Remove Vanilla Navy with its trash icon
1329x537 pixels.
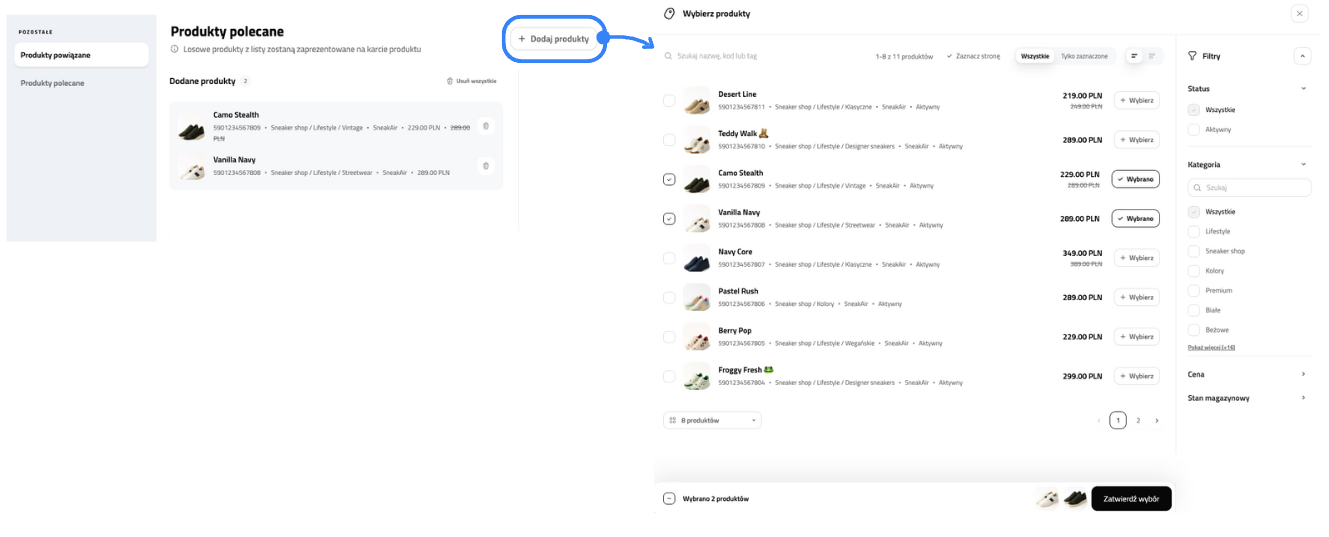click(486, 166)
